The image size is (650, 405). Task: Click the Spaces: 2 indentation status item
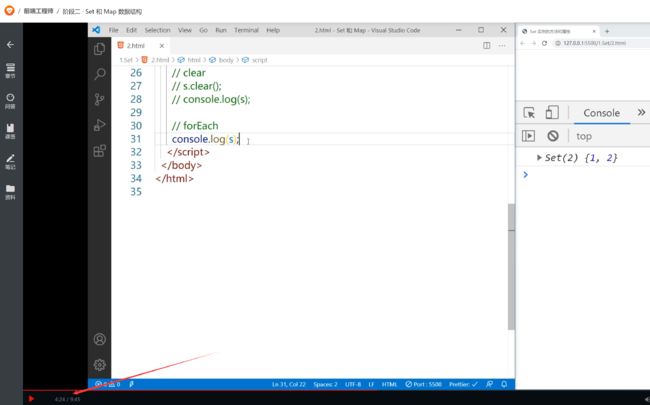[x=325, y=384]
